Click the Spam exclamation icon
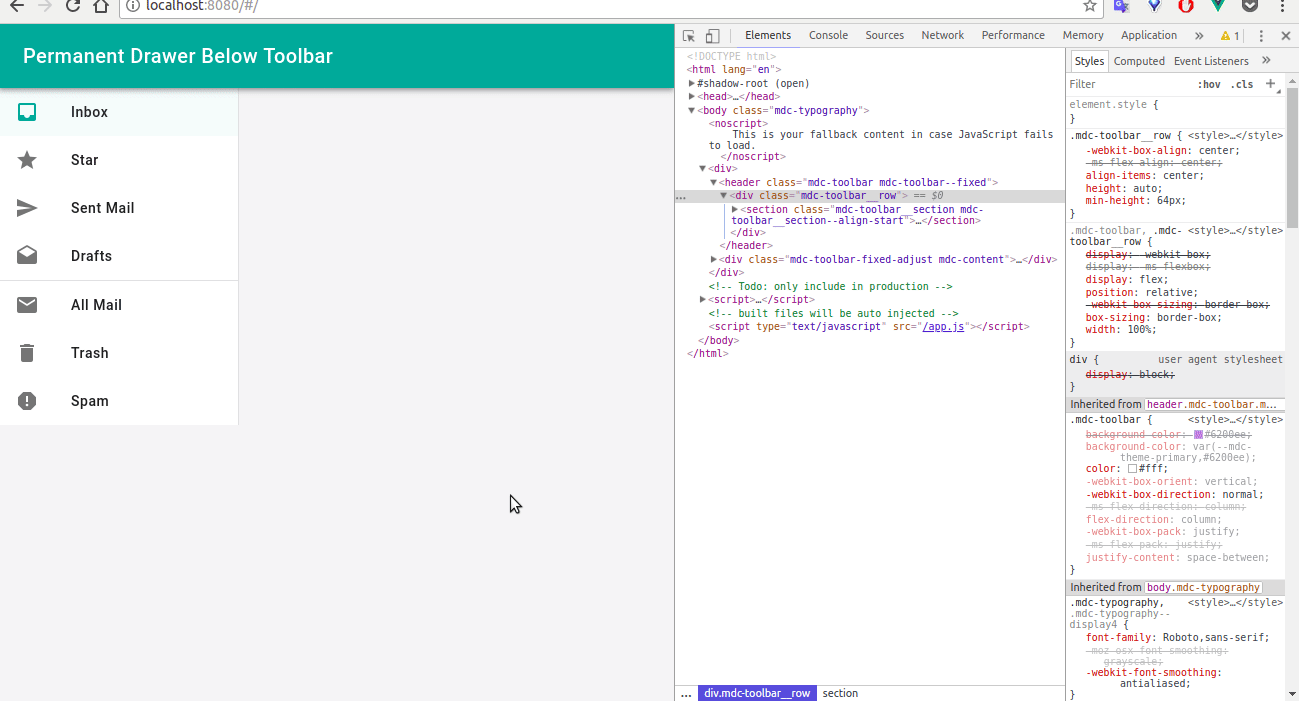This screenshot has width=1299, height=701. (x=27, y=401)
